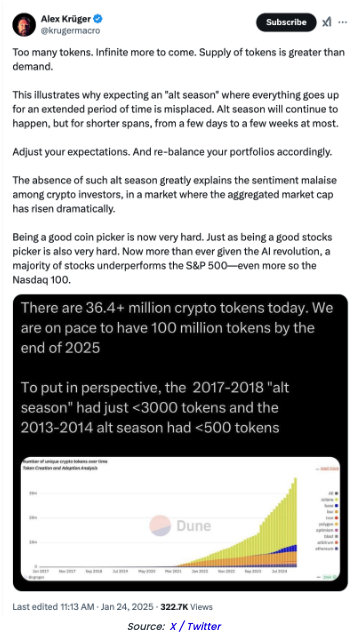This screenshot has height=641, width=360.
Task: Click the 322.7K Views count
Action: (x=186, y=607)
